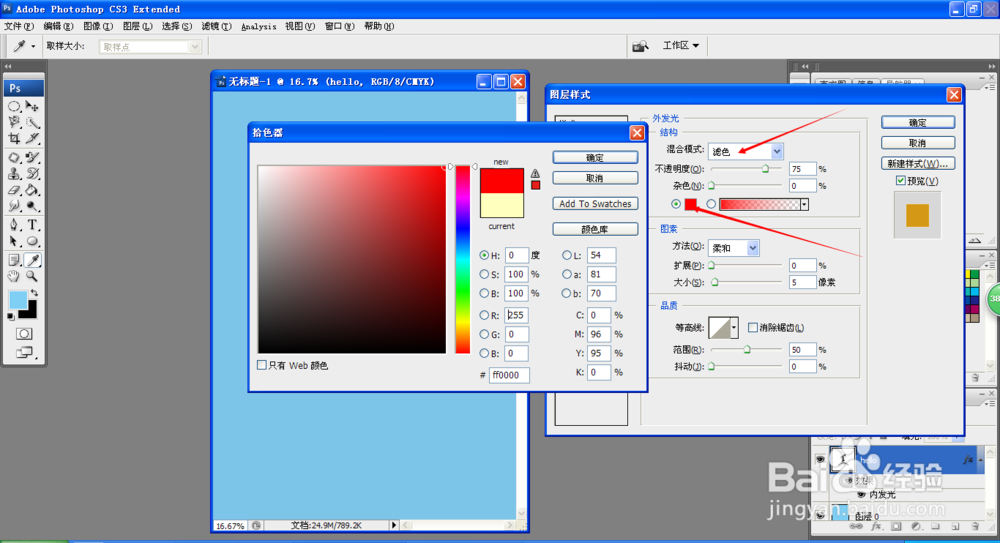Click 取消 in the color picker
Image resolution: width=1000 pixels, height=543 pixels.
coord(595,178)
